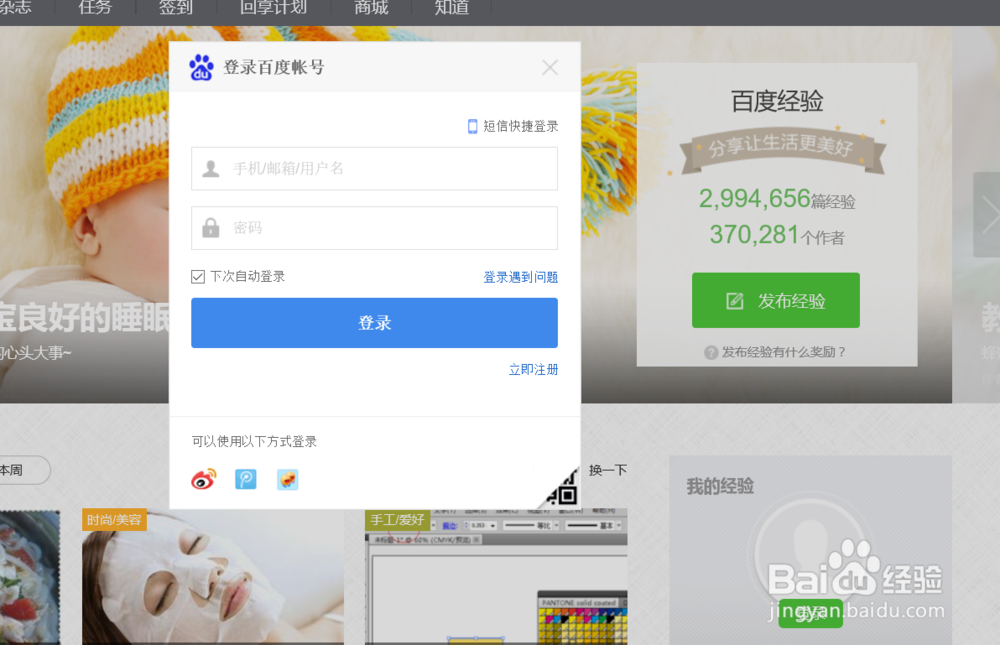Viewport: 1000px width, 645px height.
Task: Toggle the auto-login next time checkbox
Action: pos(198,276)
